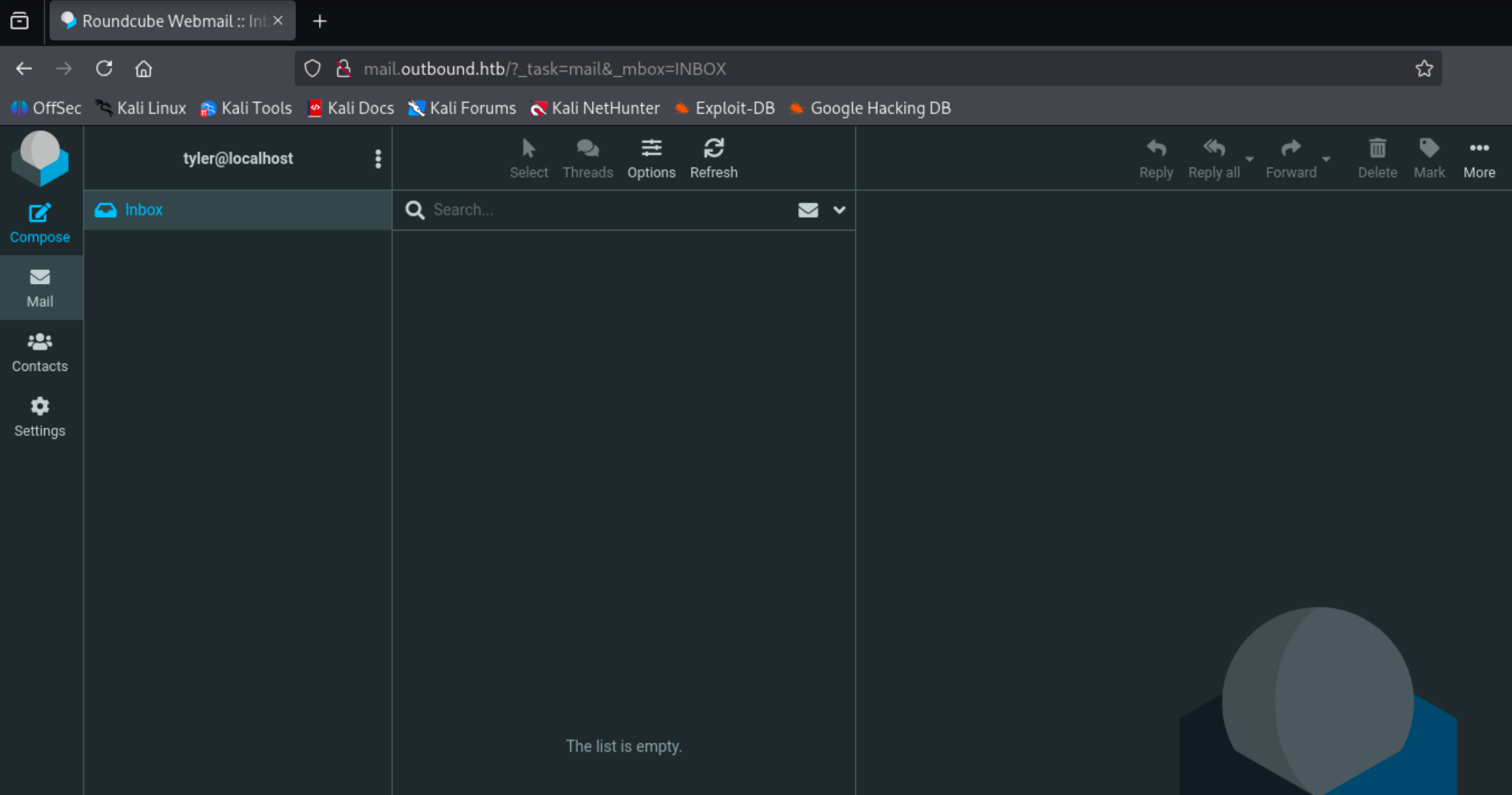Toggle Threads view for messages

[588, 157]
